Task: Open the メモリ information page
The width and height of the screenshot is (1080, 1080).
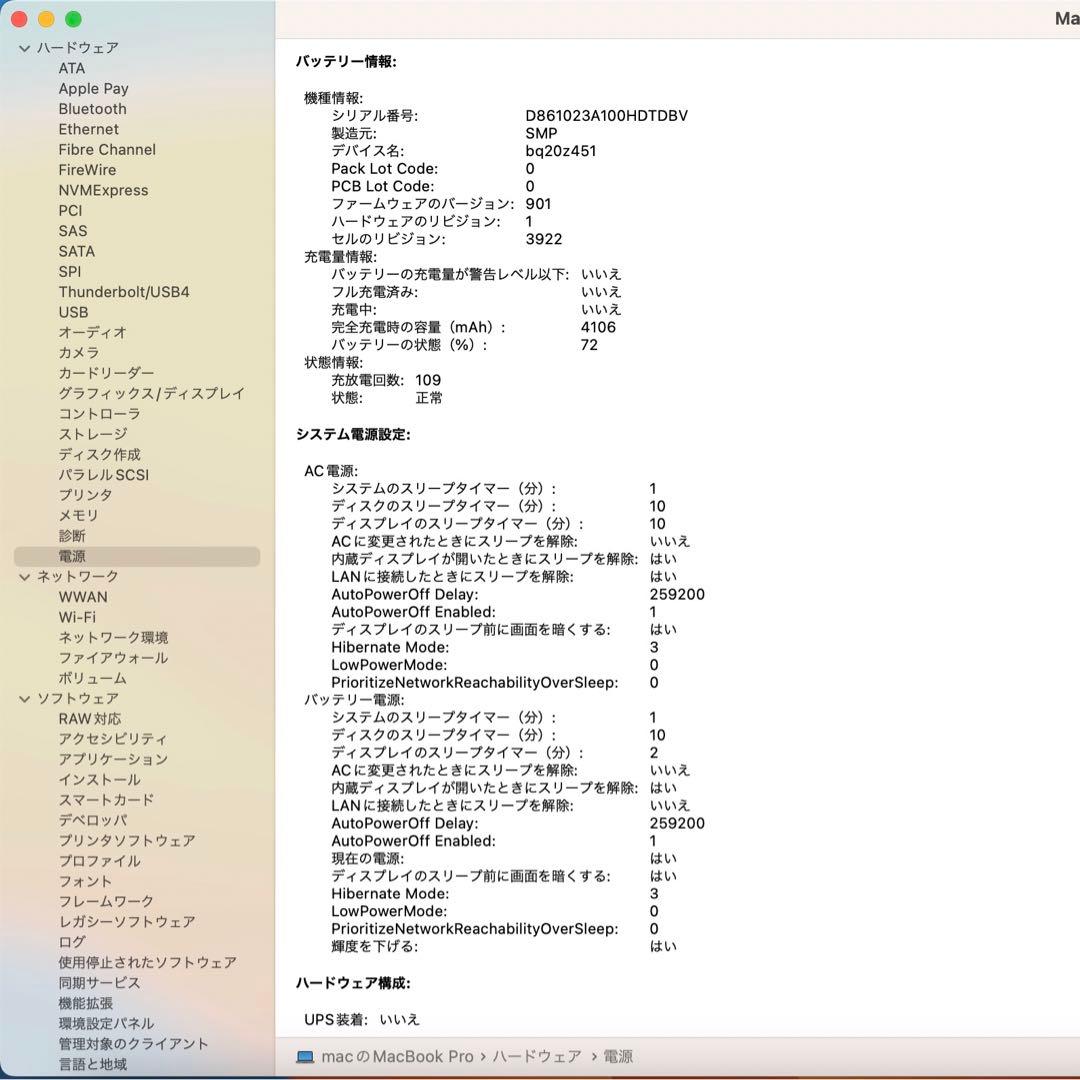Action: point(77,515)
